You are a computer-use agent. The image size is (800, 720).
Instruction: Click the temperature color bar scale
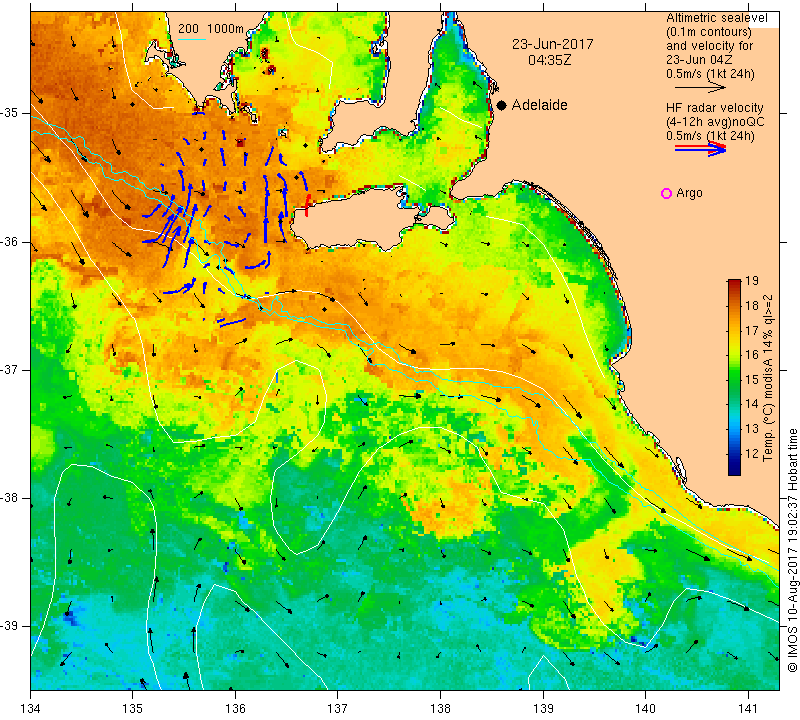[734, 377]
